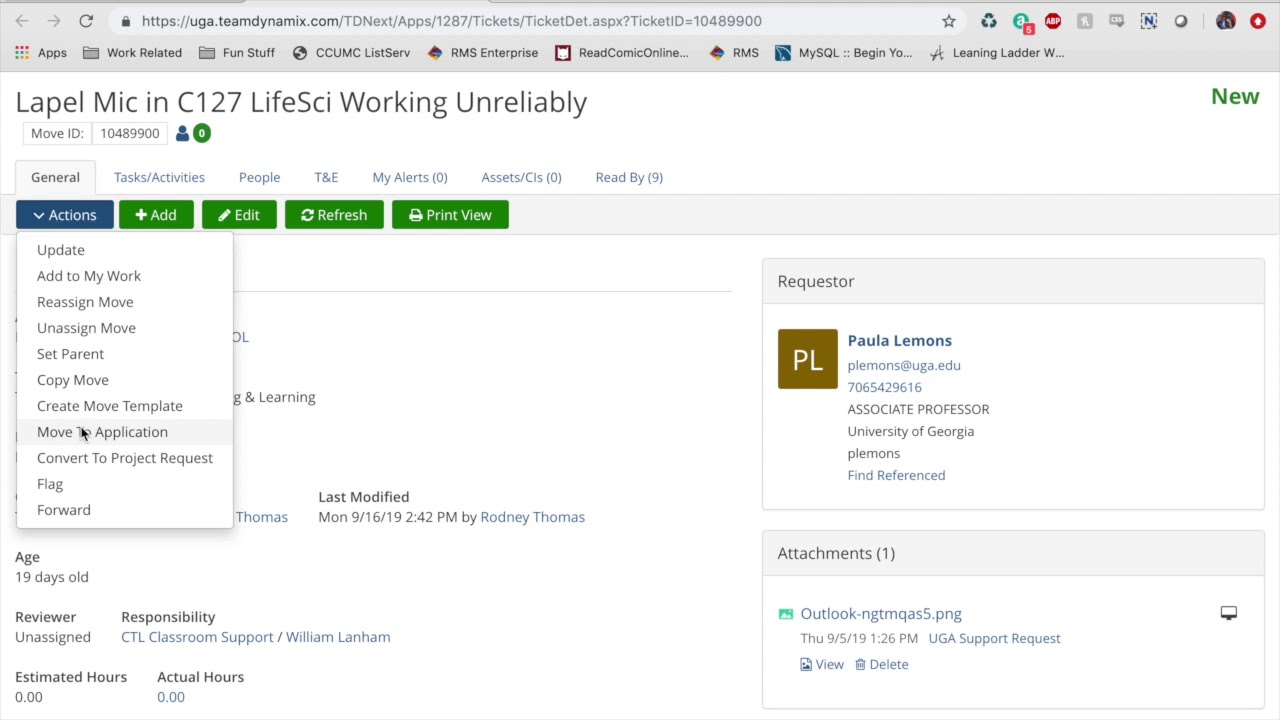Open the Apps grid in bookmarks bar

(22, 53)
